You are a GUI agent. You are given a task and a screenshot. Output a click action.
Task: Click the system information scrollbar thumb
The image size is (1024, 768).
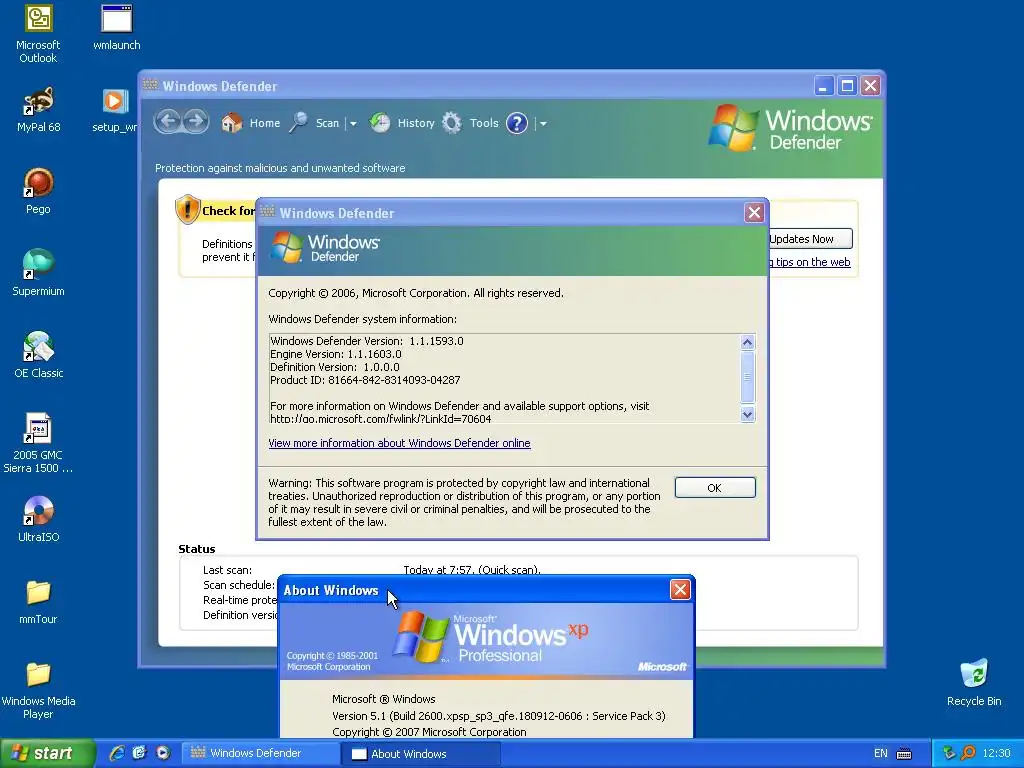click(747, 377)
